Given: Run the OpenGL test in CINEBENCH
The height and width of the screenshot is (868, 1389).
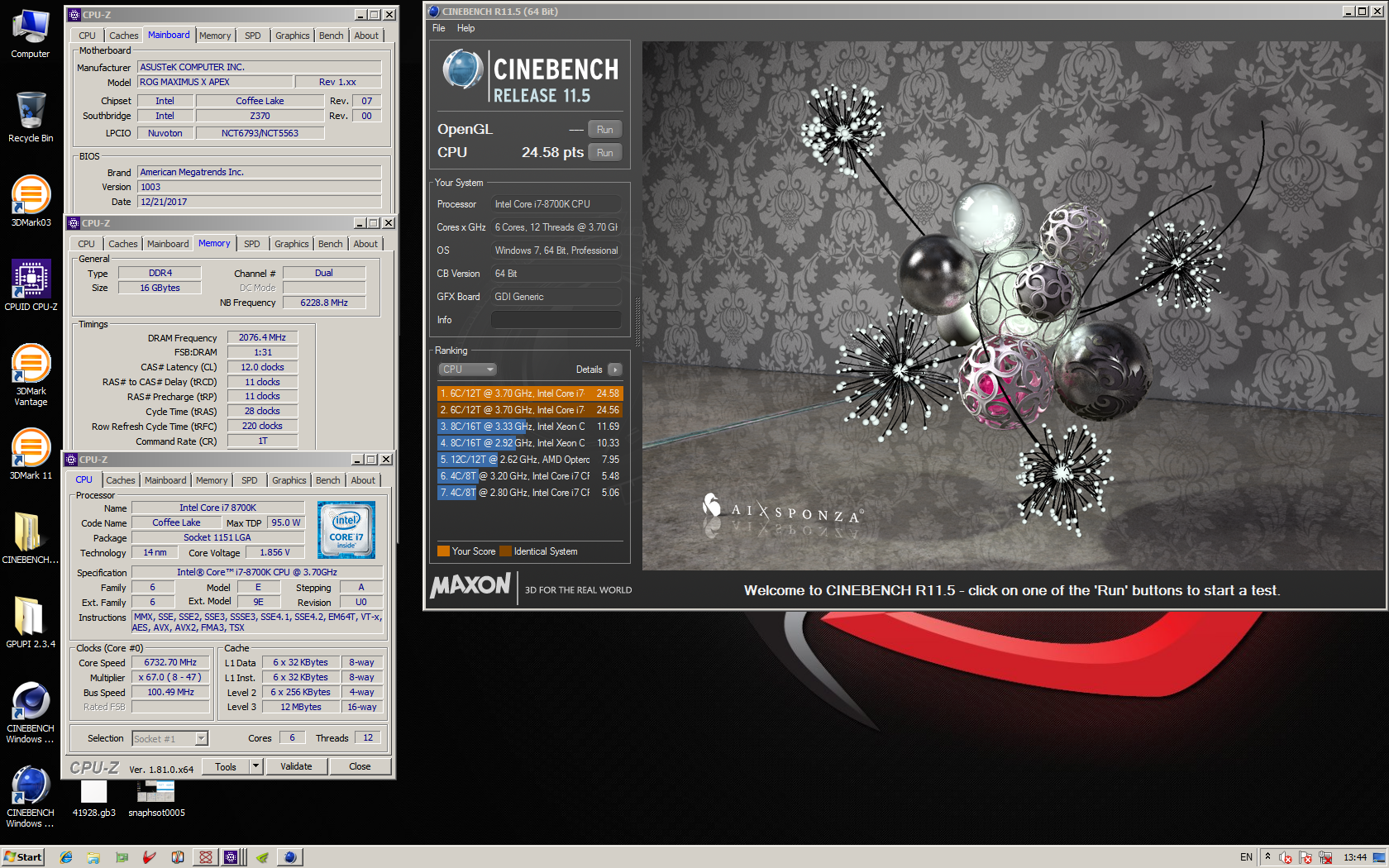Looking at the screenshot, I should (605, 130).
